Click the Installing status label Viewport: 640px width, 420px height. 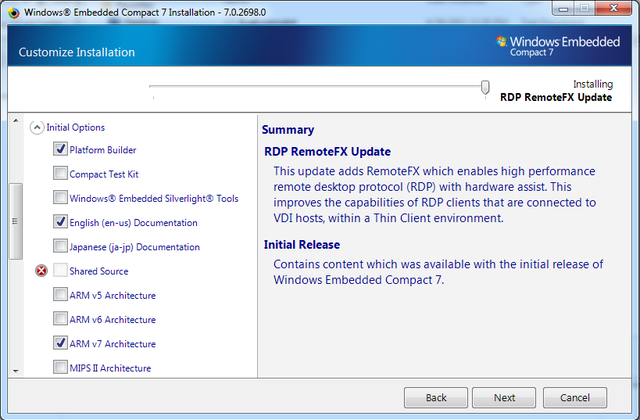[x=593, y=84]
